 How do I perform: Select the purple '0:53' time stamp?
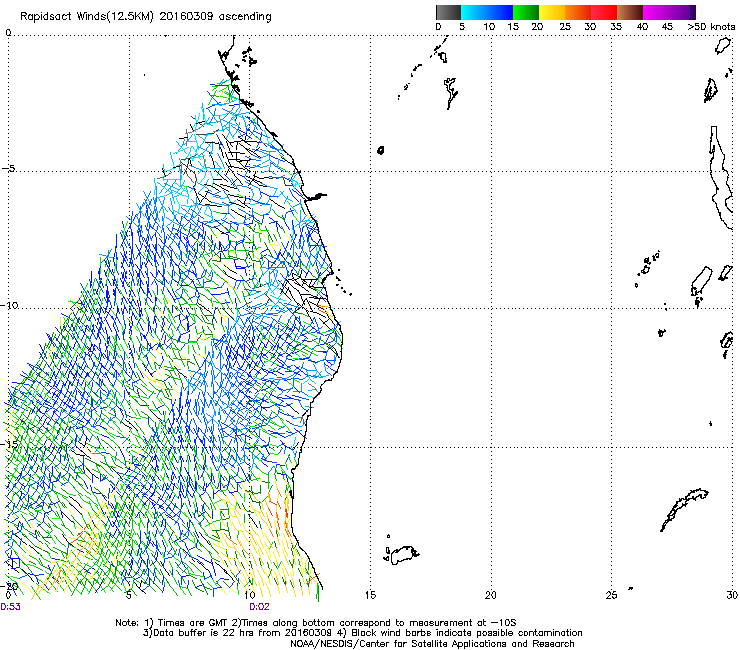(x=10, y=607)
